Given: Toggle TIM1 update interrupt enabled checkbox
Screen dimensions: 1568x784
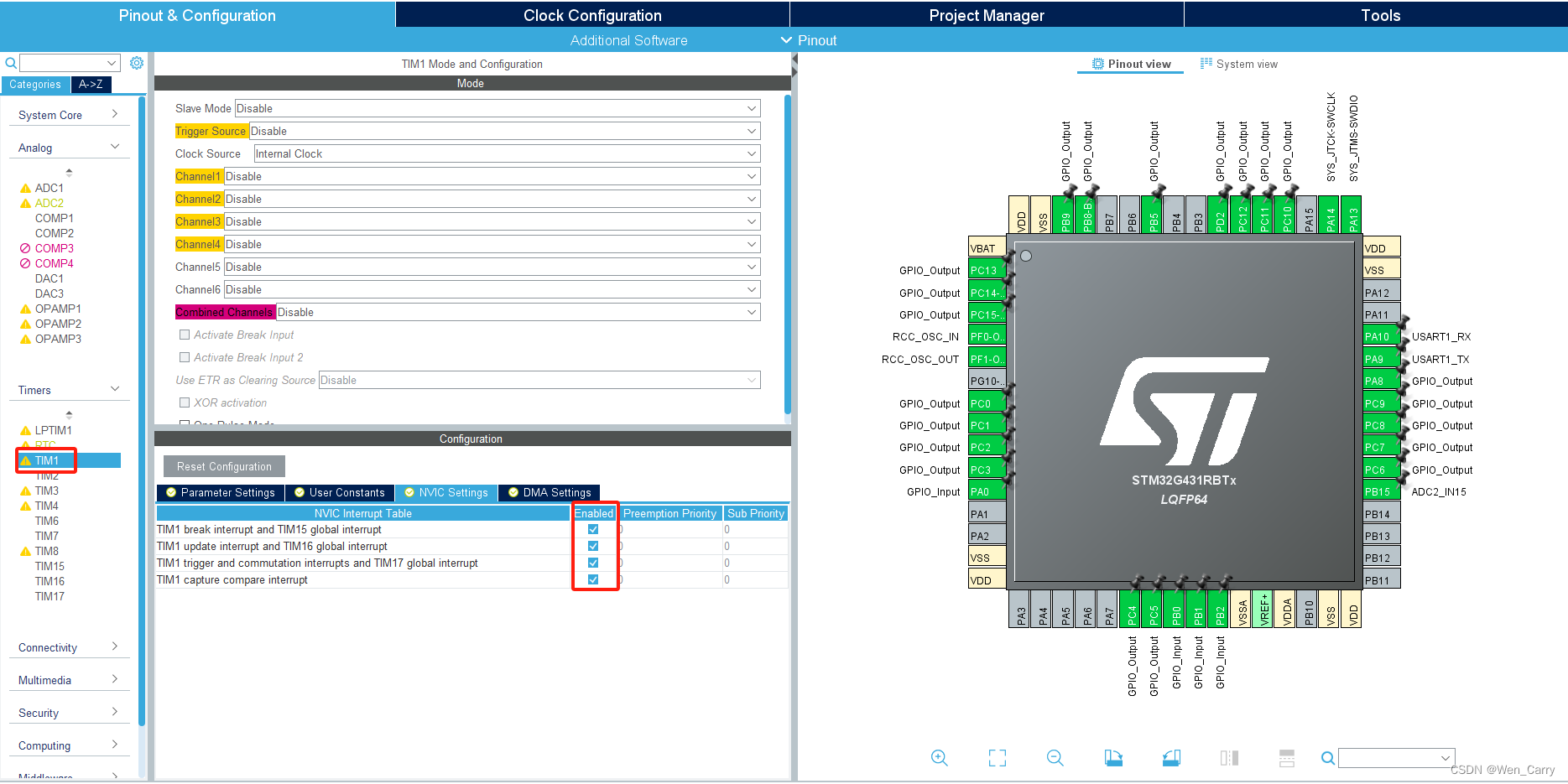Looking at the screenshot, I should point(593,546).
